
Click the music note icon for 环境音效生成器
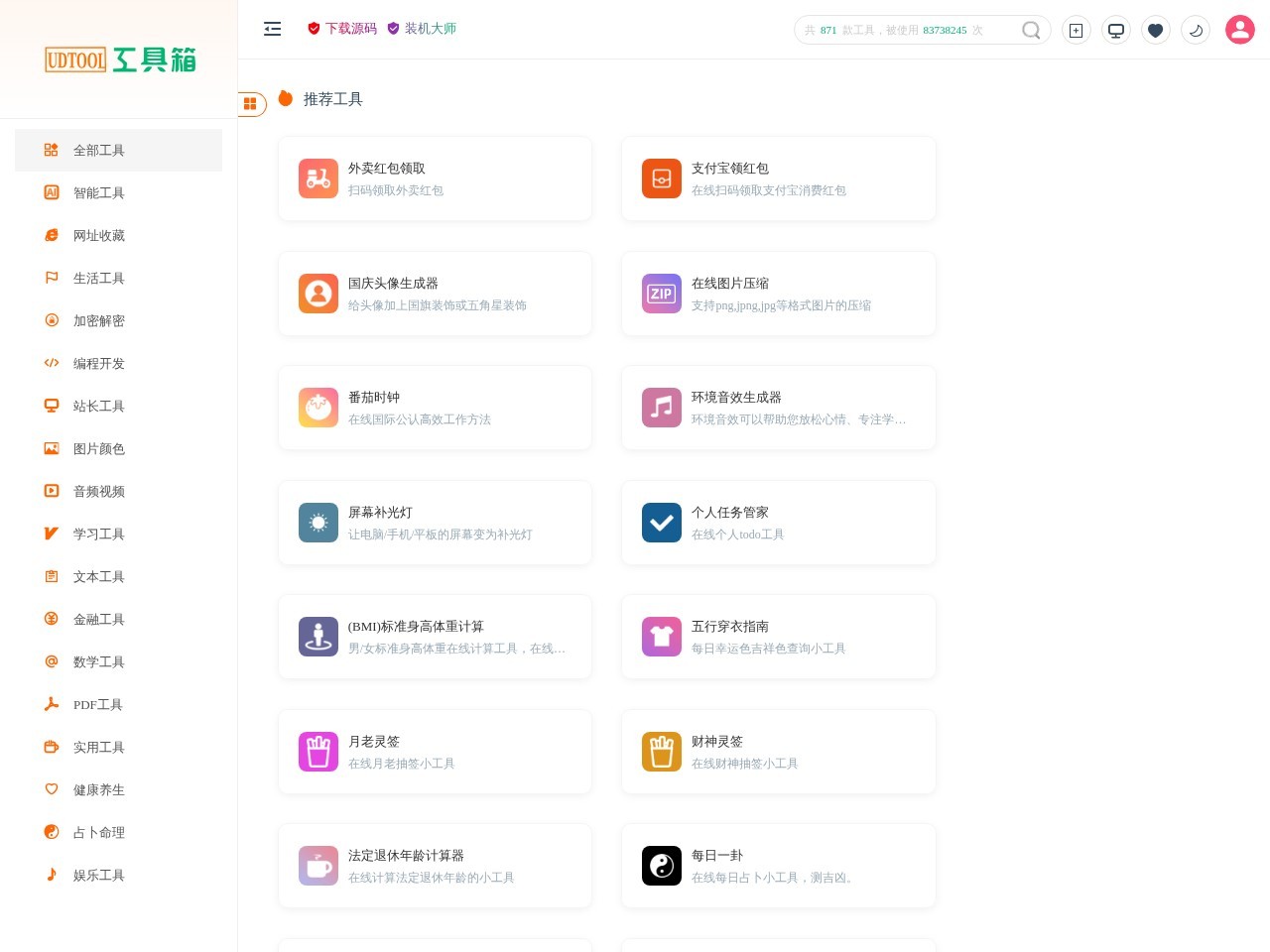(x=662, y=408)
